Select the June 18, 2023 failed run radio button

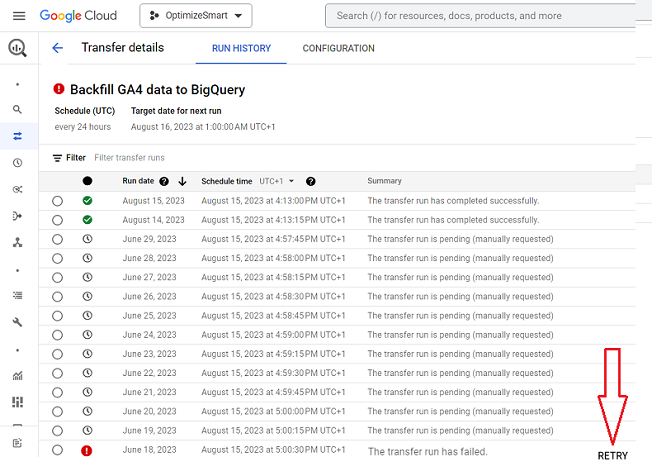click(57, 450)
